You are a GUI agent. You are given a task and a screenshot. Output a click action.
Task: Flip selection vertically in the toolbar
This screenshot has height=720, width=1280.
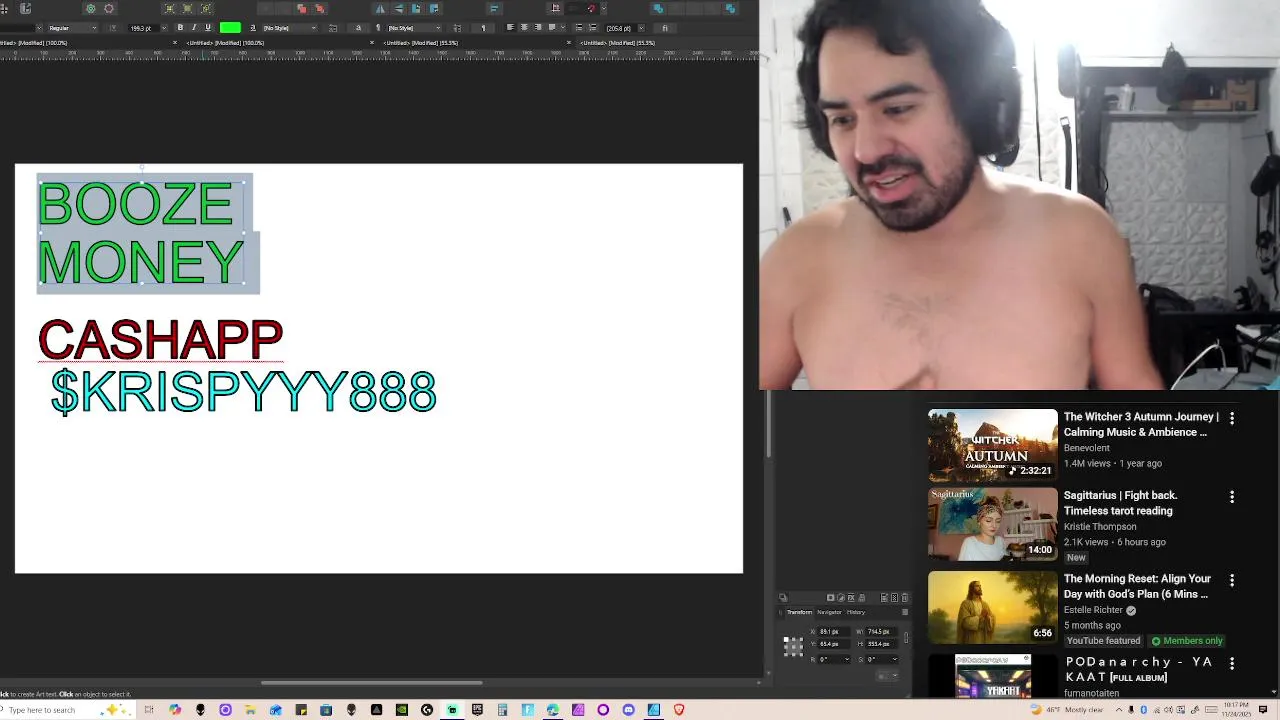click(398, 8)
